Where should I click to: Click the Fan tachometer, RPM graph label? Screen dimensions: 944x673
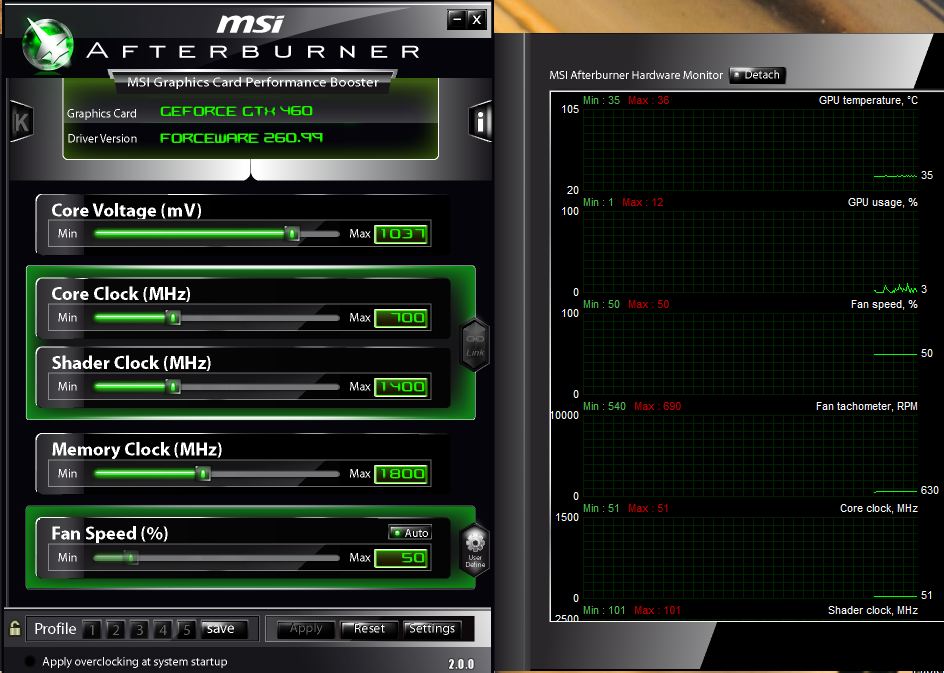(x=866, y=406)
